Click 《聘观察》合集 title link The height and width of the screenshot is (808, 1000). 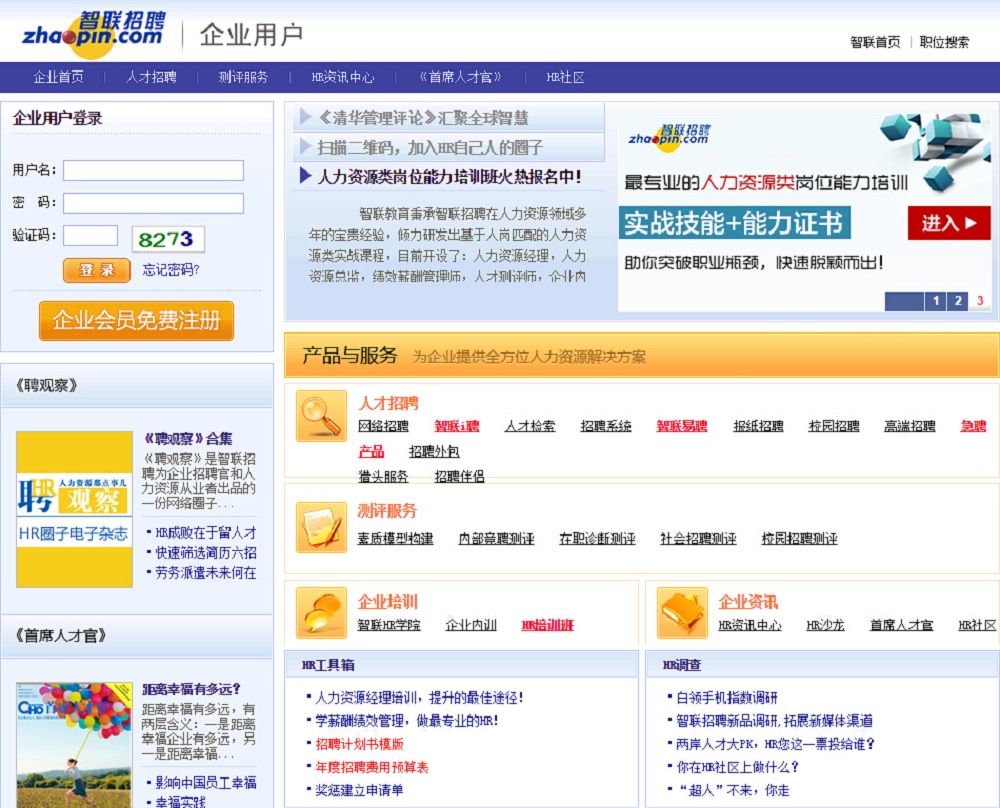pos(188,439)
